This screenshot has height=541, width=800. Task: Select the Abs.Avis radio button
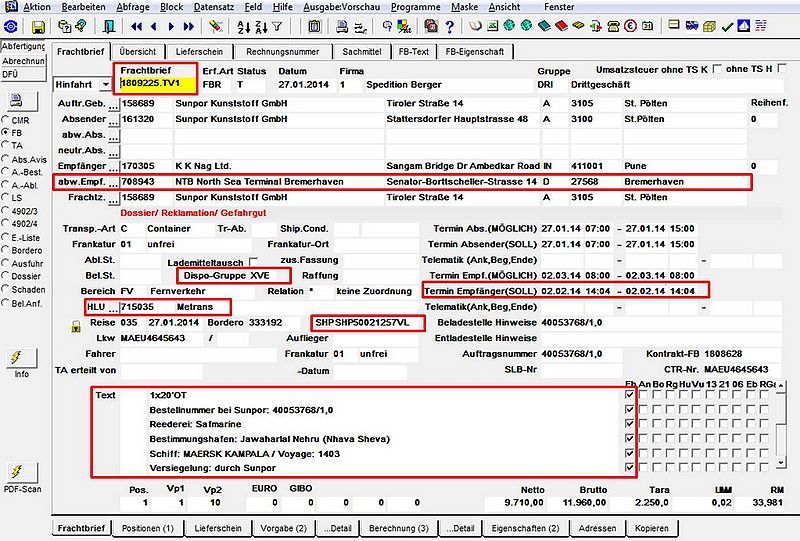6,158
